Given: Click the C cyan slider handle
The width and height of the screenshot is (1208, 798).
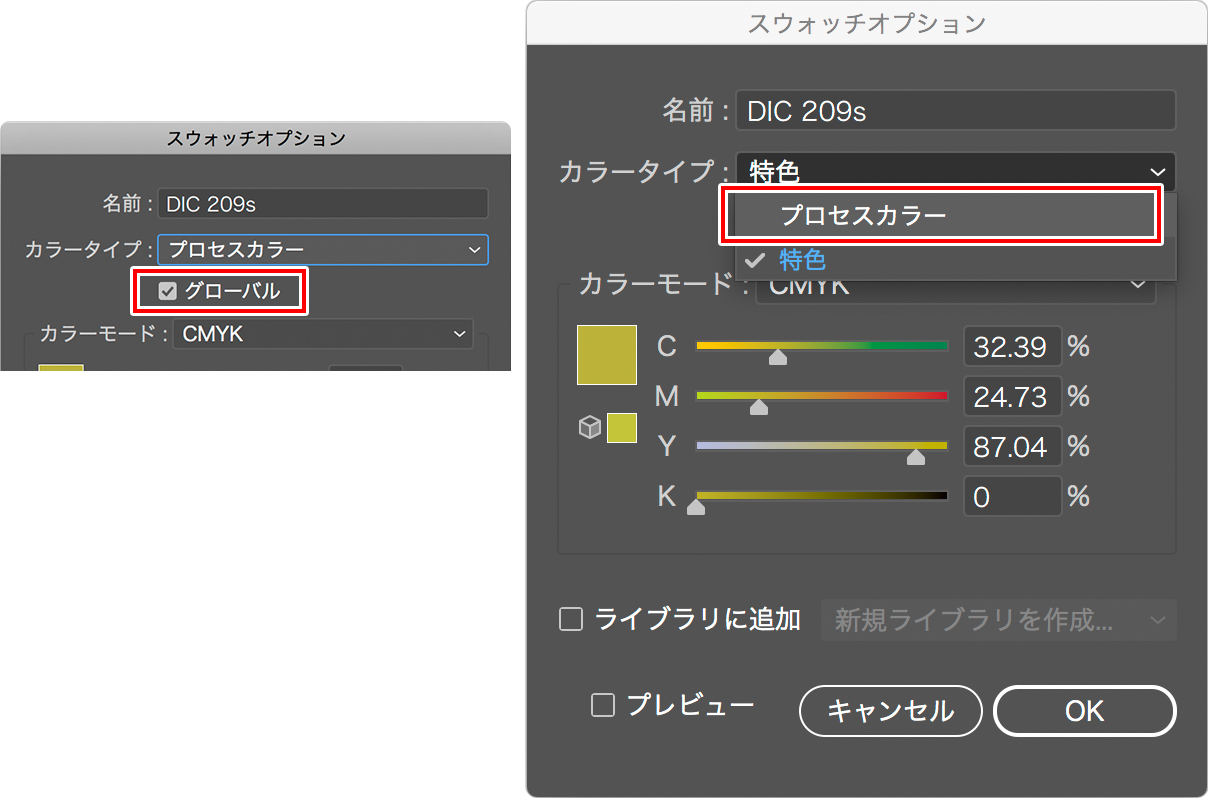Looking at the screenshot, I should tap(778, 357).
